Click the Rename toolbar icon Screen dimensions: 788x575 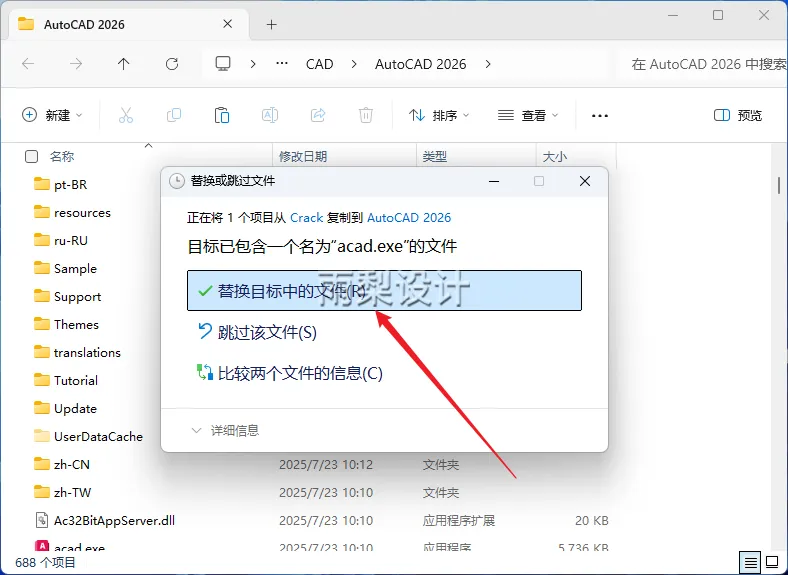(270, 116)
